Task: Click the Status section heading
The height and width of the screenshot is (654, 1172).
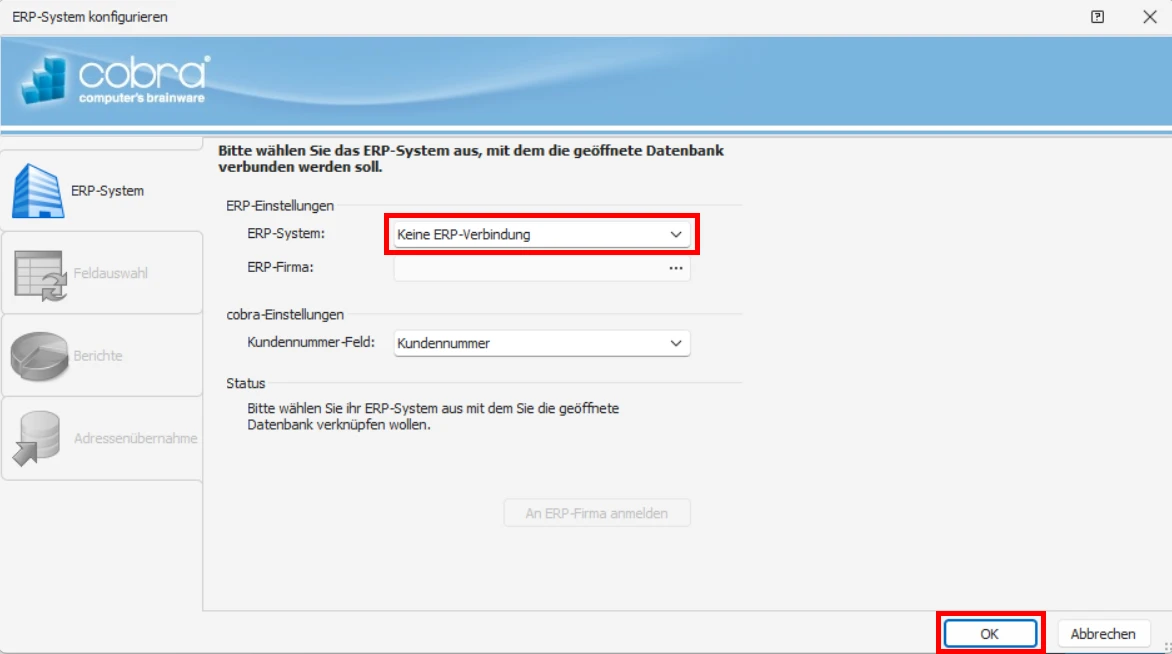Action: [246, 383]
